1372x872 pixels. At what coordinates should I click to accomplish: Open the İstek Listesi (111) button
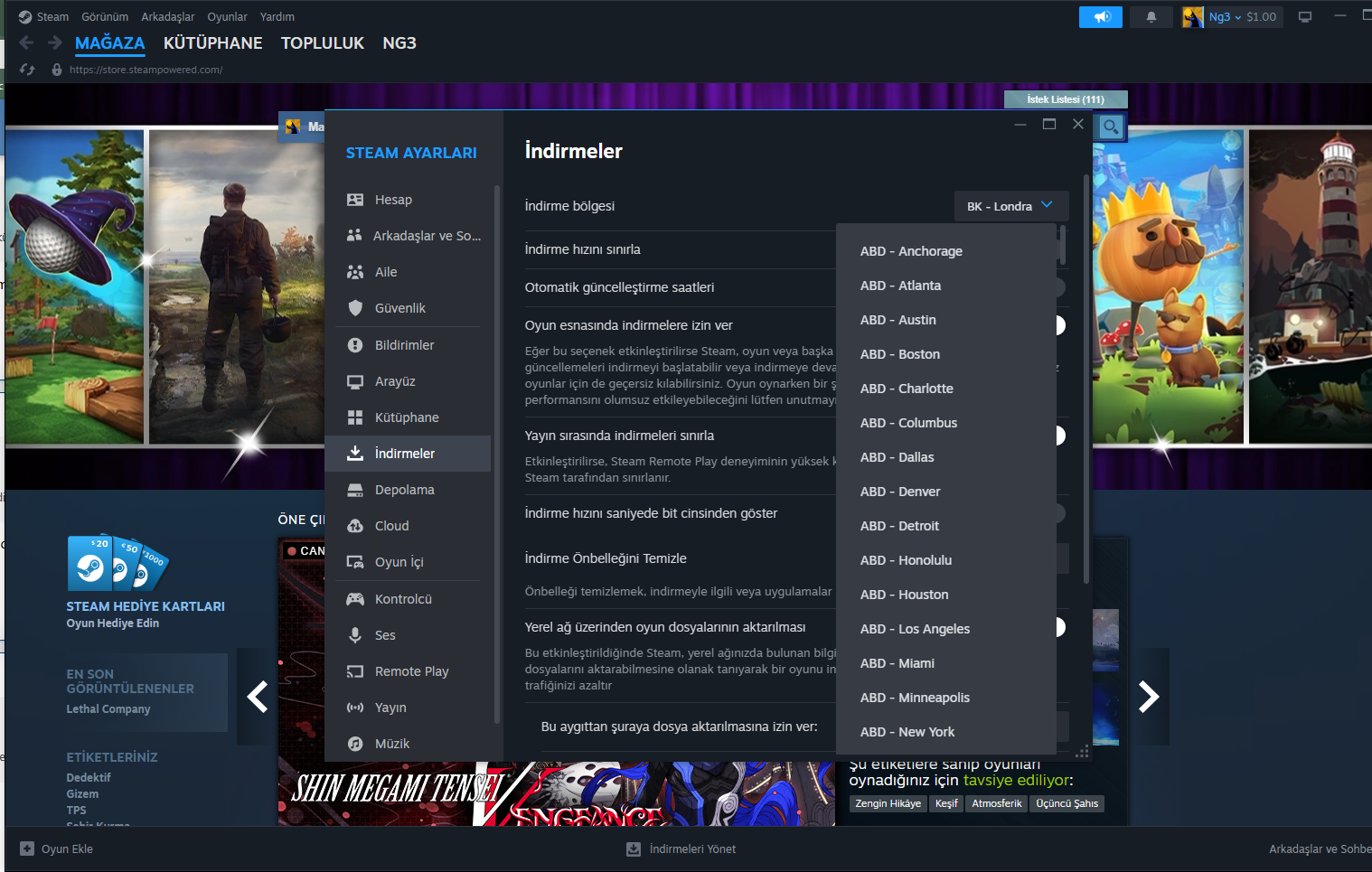click(1066, 99)
